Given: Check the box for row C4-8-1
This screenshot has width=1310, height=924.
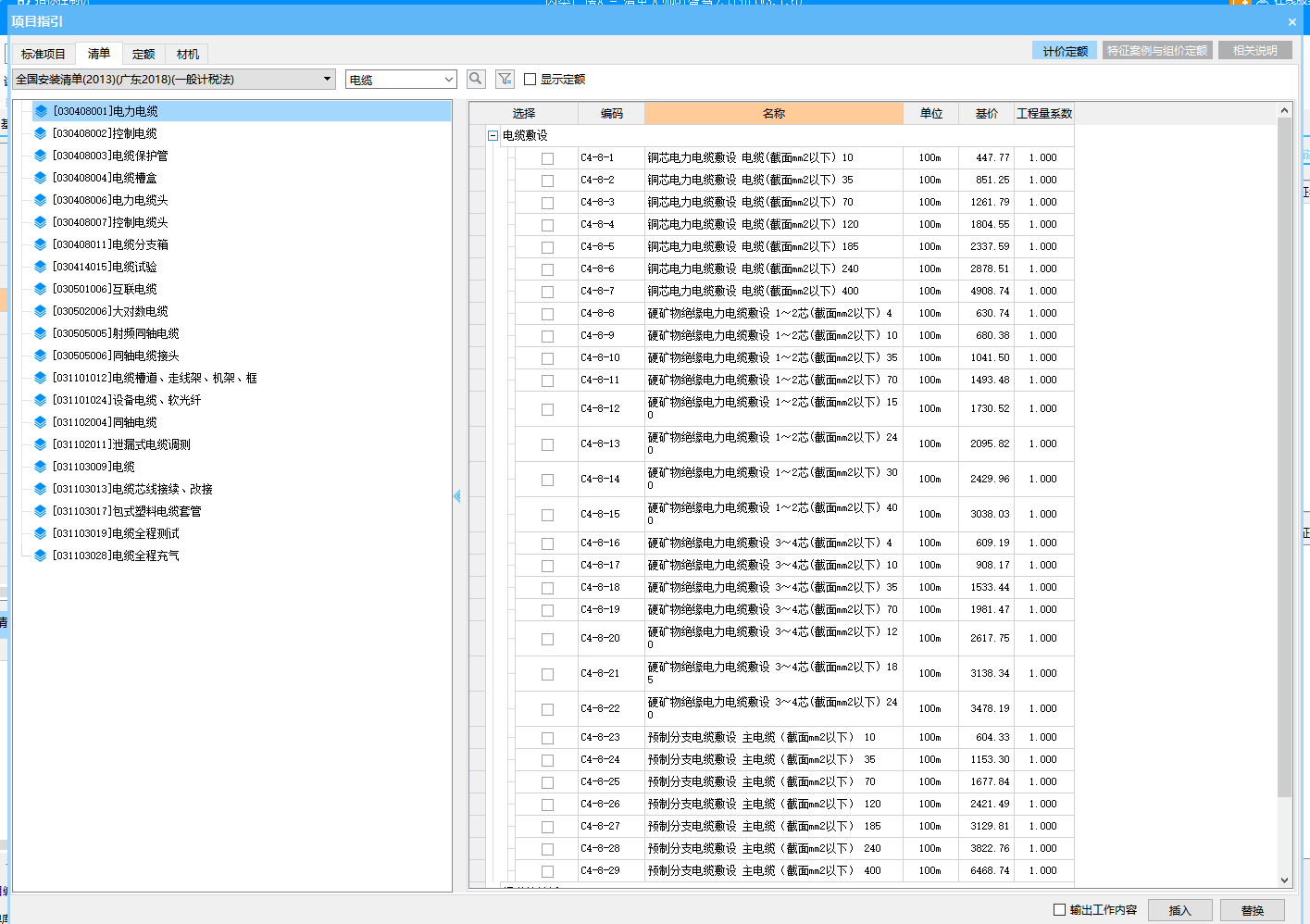Looking at the screenshot, I should 548,158.
